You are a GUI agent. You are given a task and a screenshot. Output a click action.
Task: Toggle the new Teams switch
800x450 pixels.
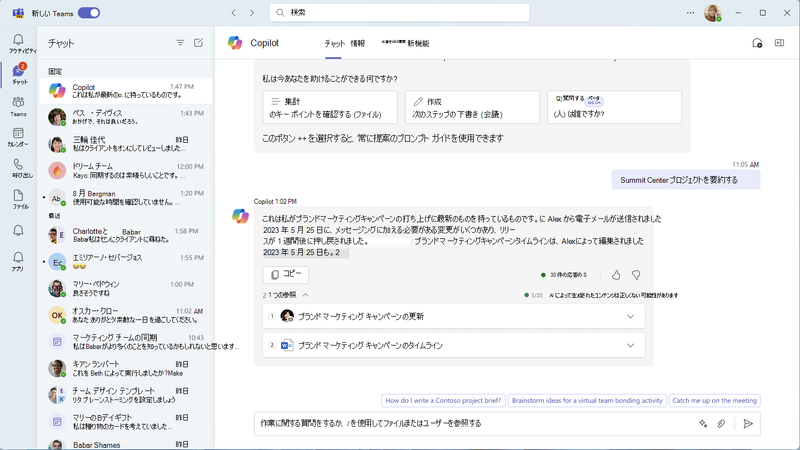click(x=89, y=13)
